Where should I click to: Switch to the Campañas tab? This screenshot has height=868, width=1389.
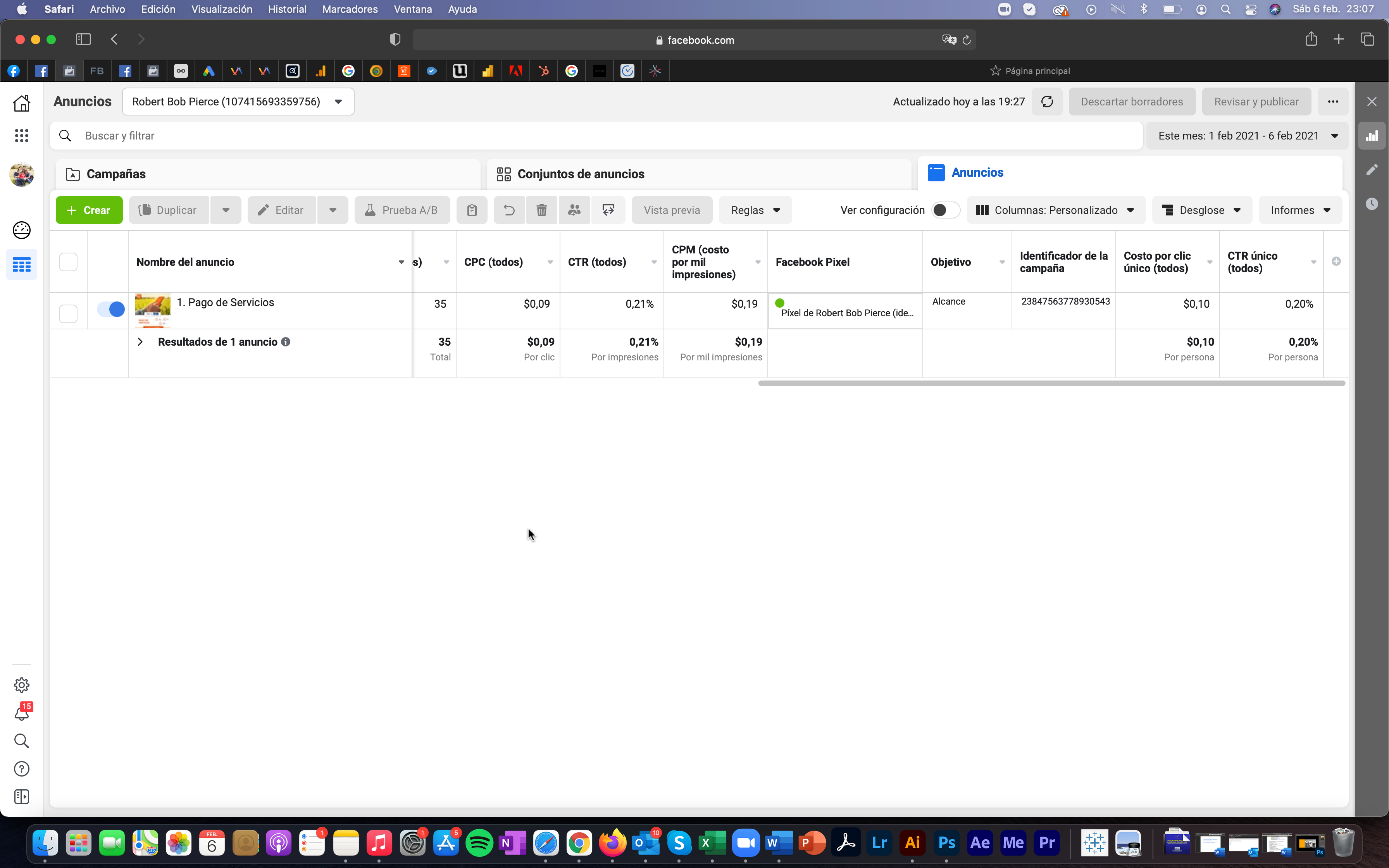coord(268,174)
